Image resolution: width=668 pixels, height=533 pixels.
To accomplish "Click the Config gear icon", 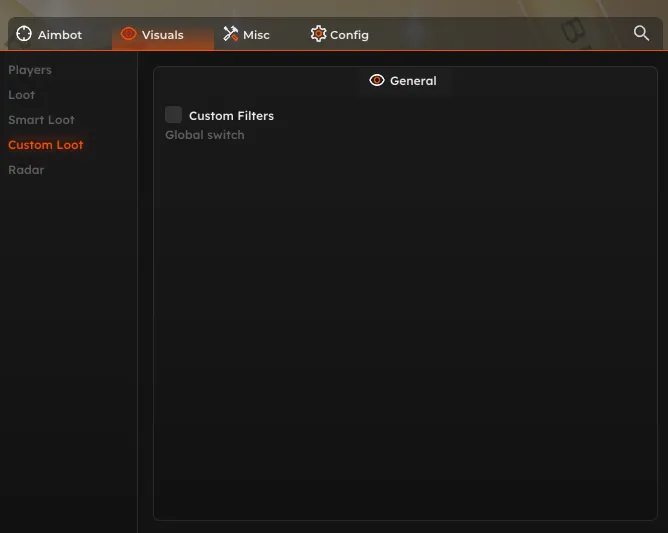I will [318, 34].
